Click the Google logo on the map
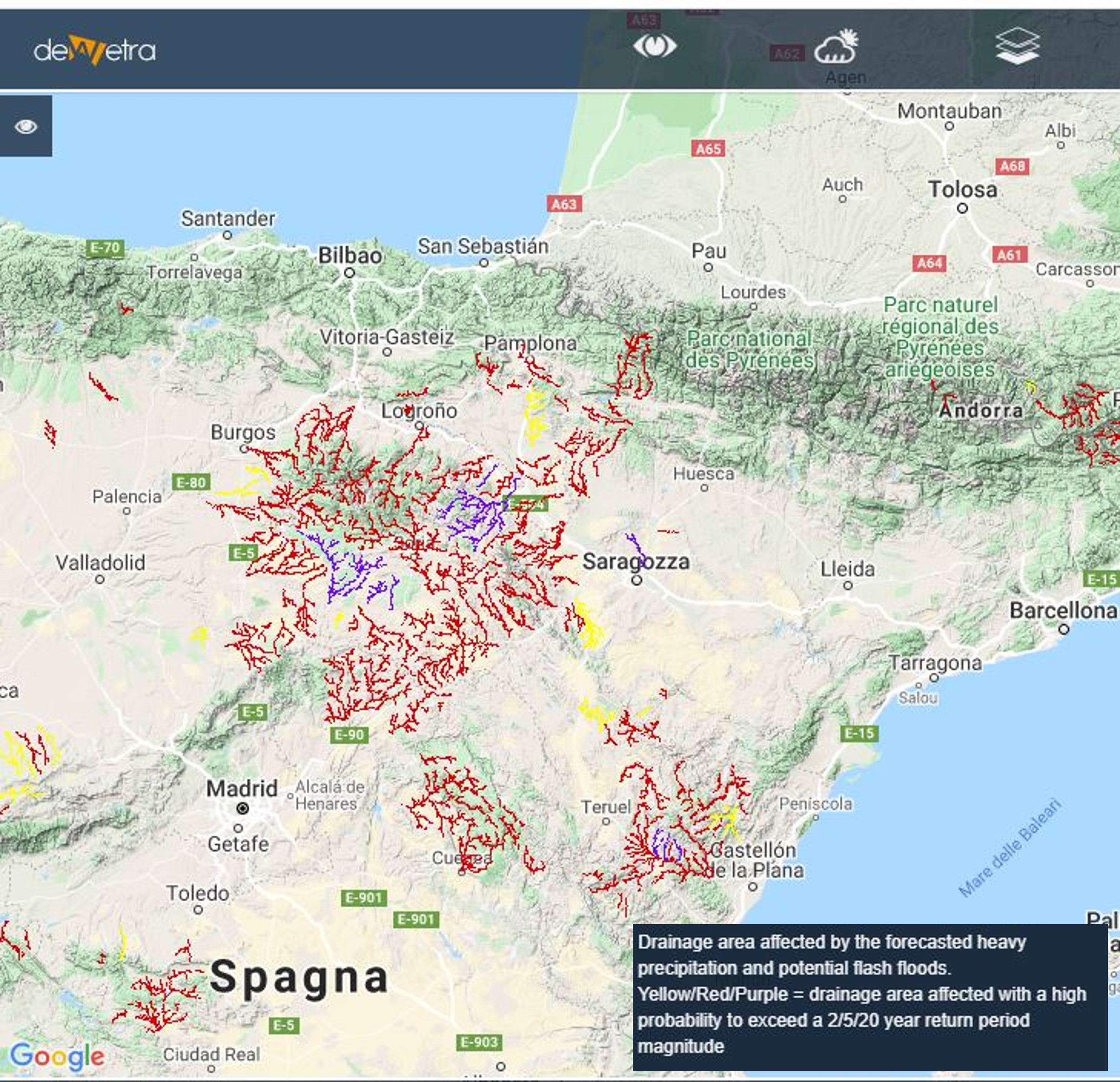1120x1082 pixels. click(58, 1056)
